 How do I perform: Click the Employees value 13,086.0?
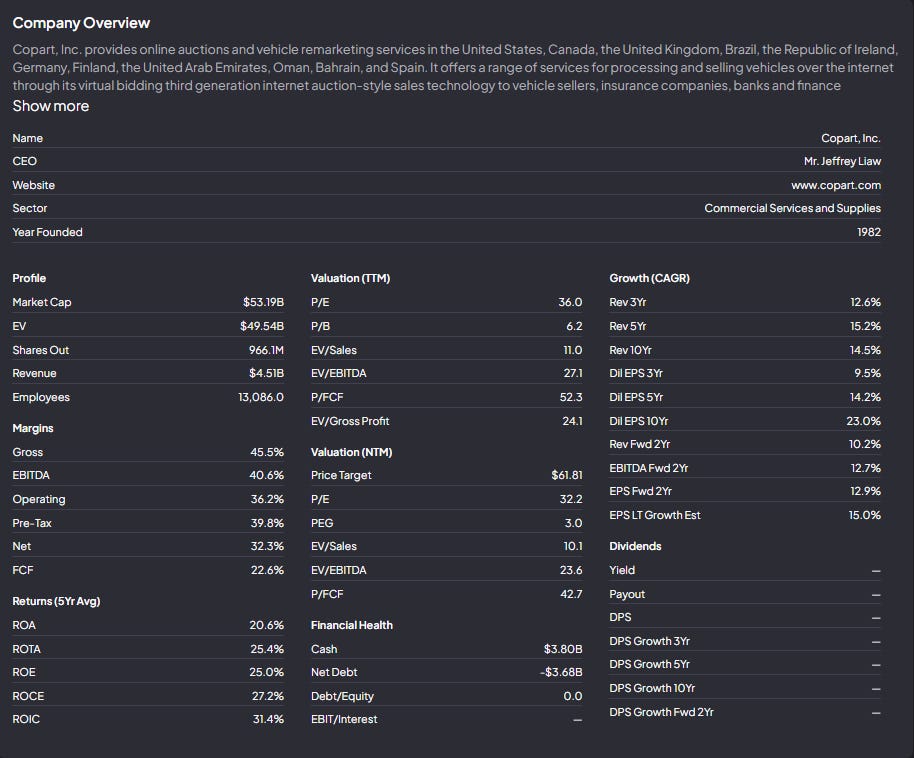(x=261, y=397)
